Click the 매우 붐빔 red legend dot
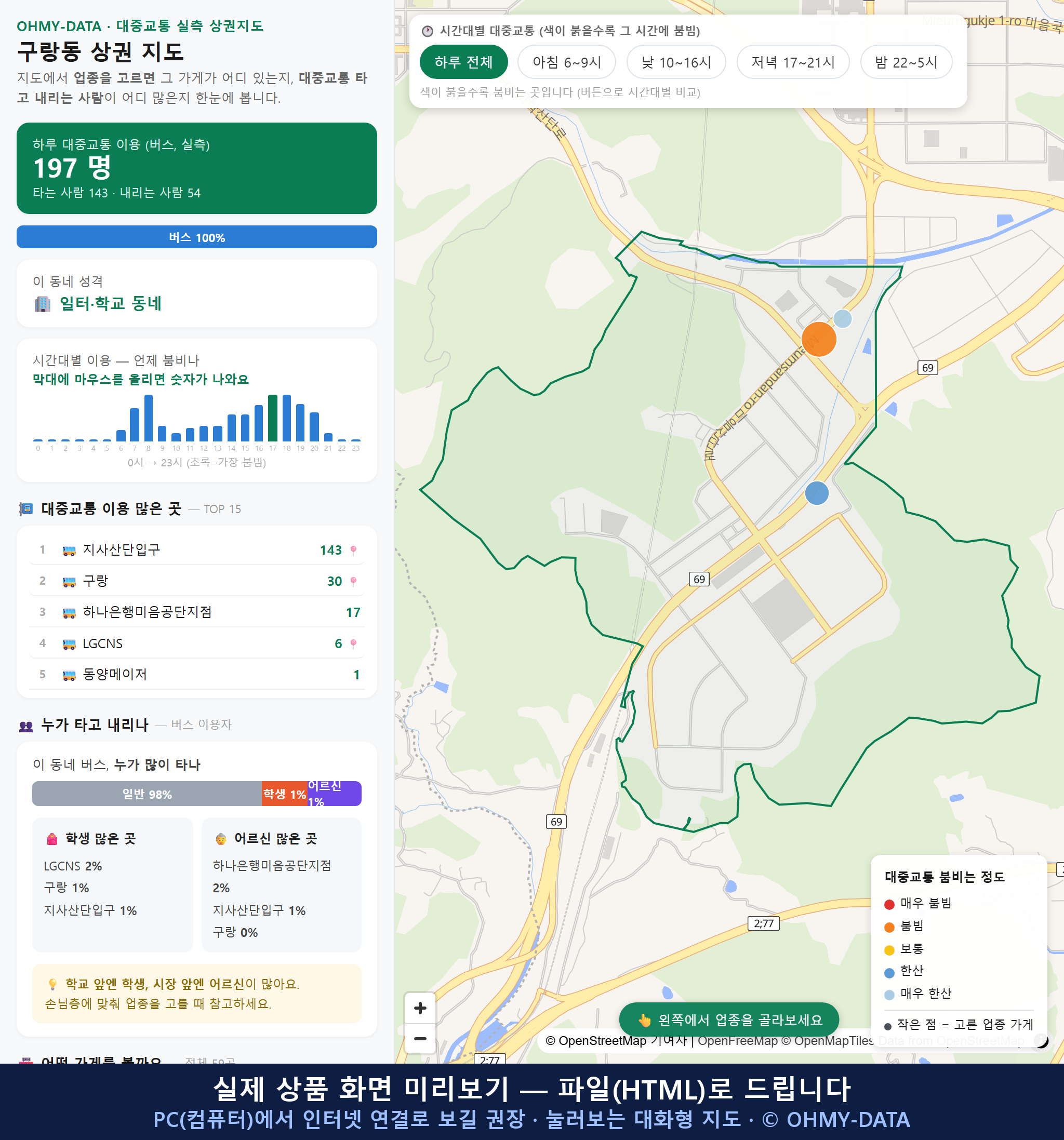 point(889,904)
